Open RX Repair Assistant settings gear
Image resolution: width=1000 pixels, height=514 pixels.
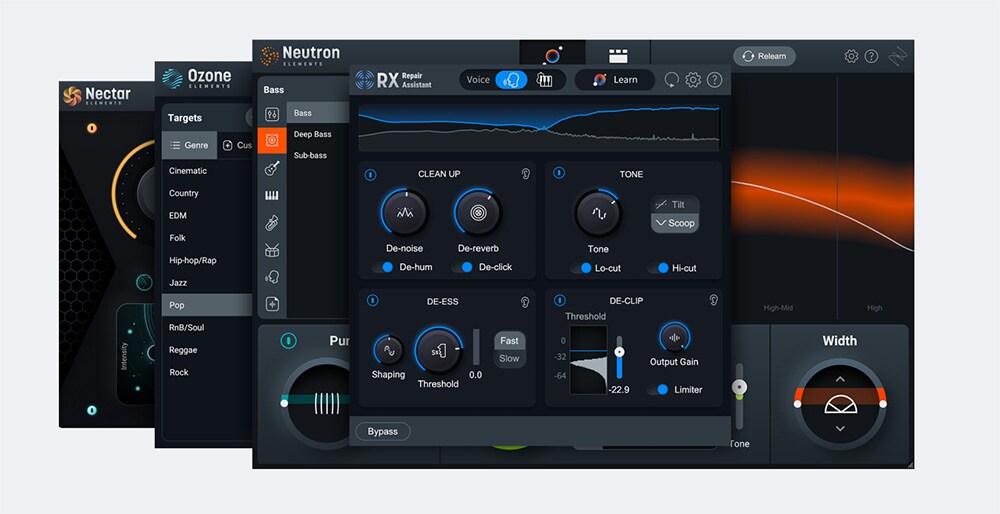pyautogui.click(x=693, y=80)
